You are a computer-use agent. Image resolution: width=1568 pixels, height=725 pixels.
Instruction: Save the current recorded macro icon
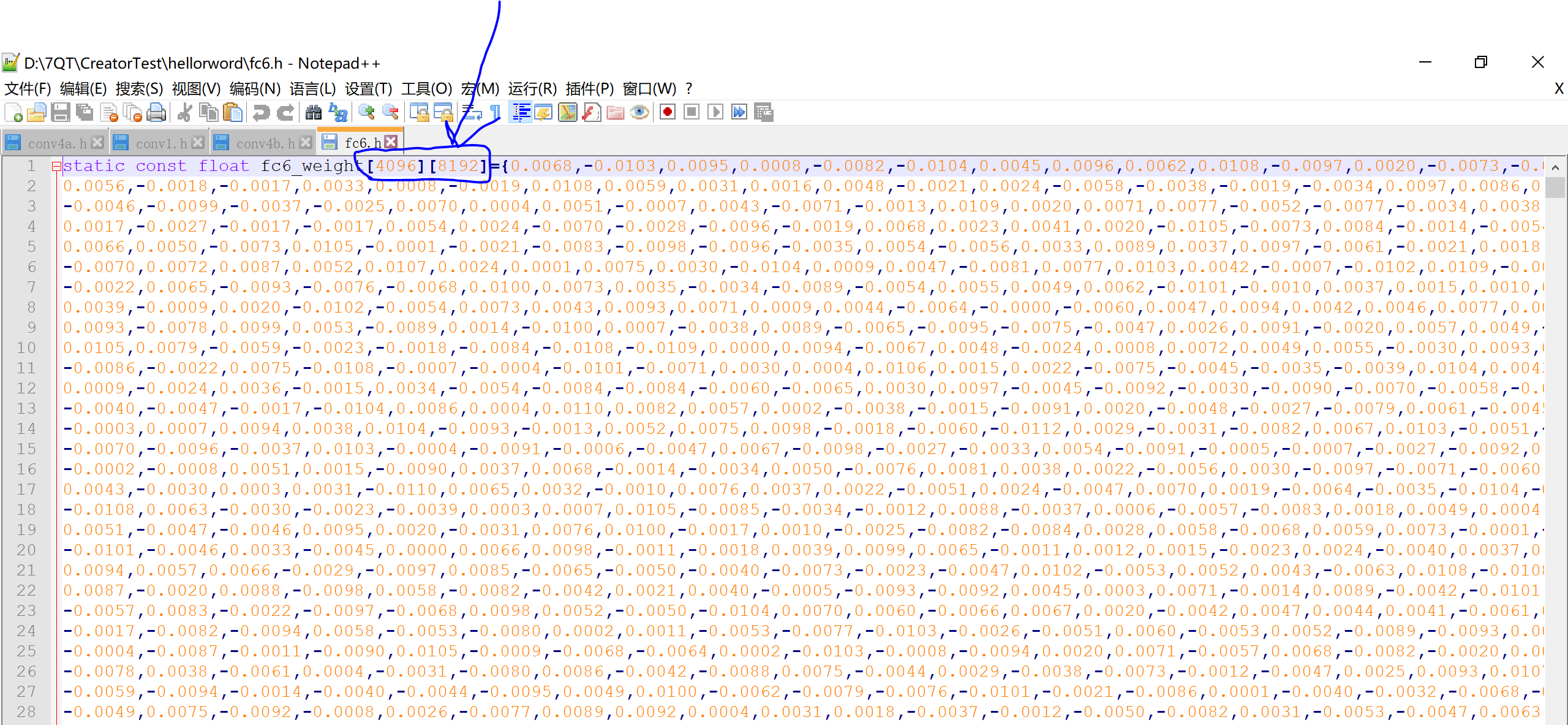click(764, 113)
